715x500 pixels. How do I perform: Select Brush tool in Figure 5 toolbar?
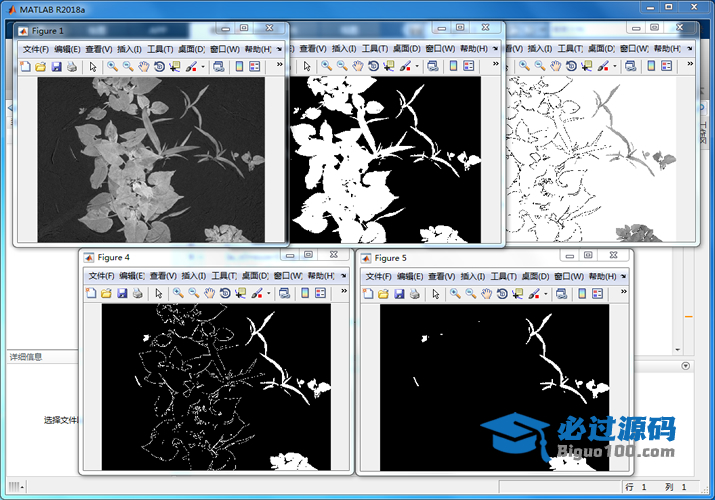534,294
